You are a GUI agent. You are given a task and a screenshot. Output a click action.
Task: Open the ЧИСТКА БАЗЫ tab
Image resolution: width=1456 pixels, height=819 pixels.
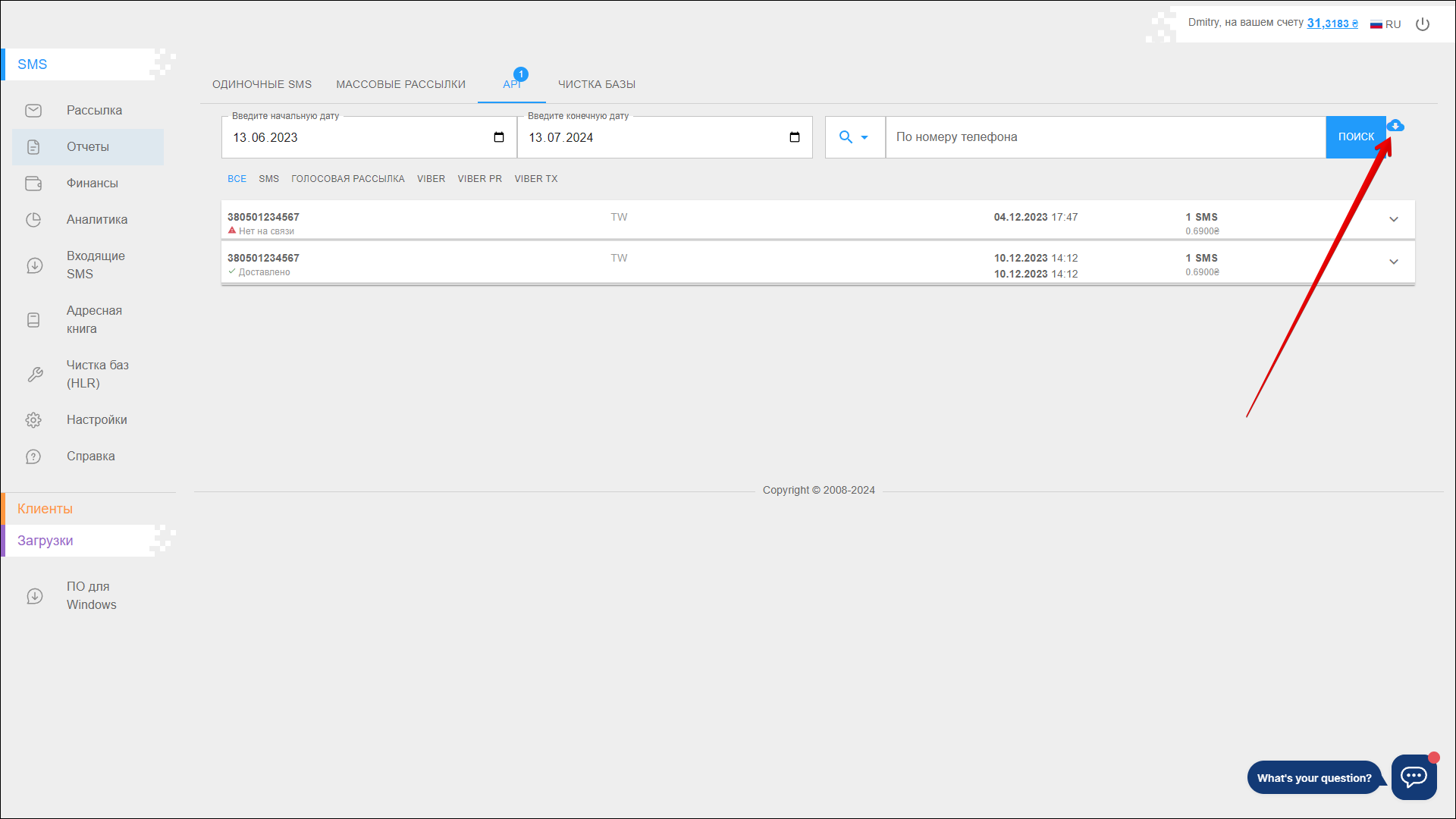(596, 84)
